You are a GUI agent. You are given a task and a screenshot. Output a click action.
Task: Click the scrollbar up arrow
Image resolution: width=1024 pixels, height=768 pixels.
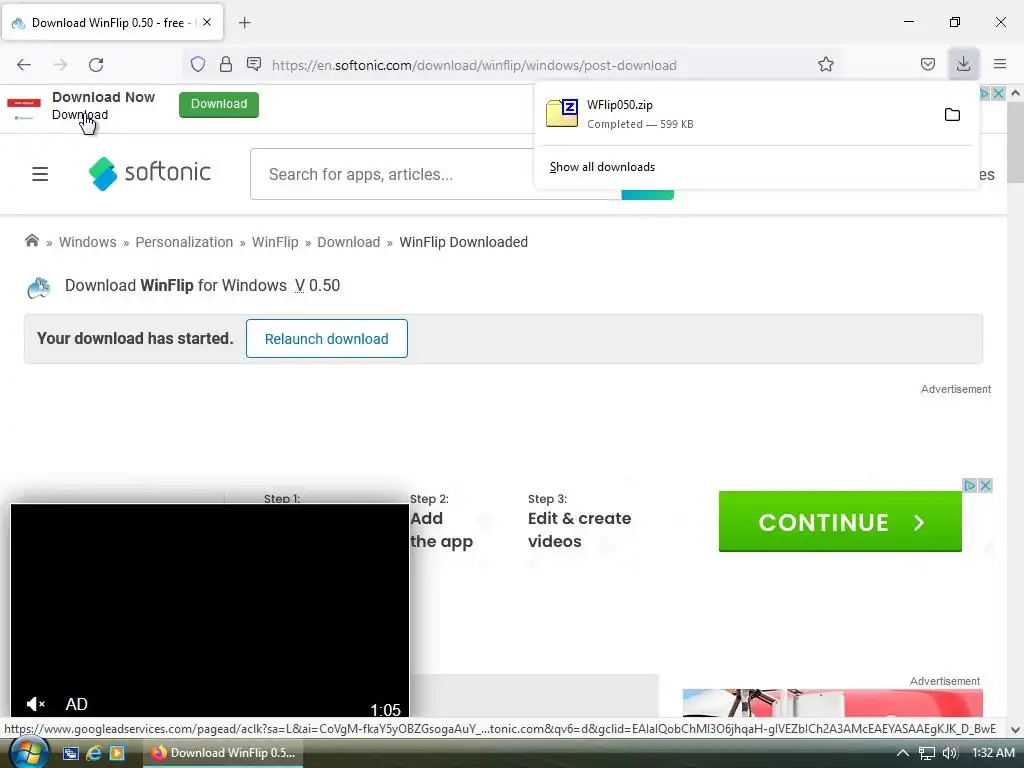tap(1015, 93)
